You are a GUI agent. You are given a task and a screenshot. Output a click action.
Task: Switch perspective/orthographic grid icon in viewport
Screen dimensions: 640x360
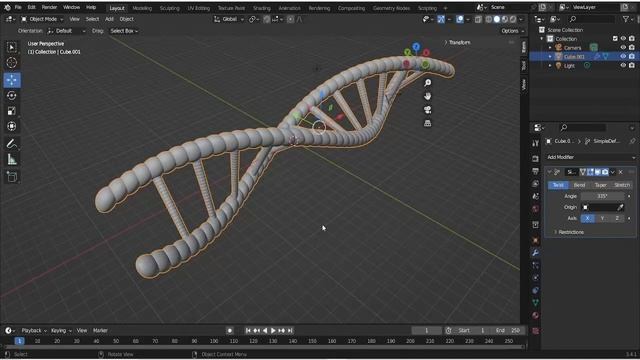pyautogui.click(x=427, y=123)
